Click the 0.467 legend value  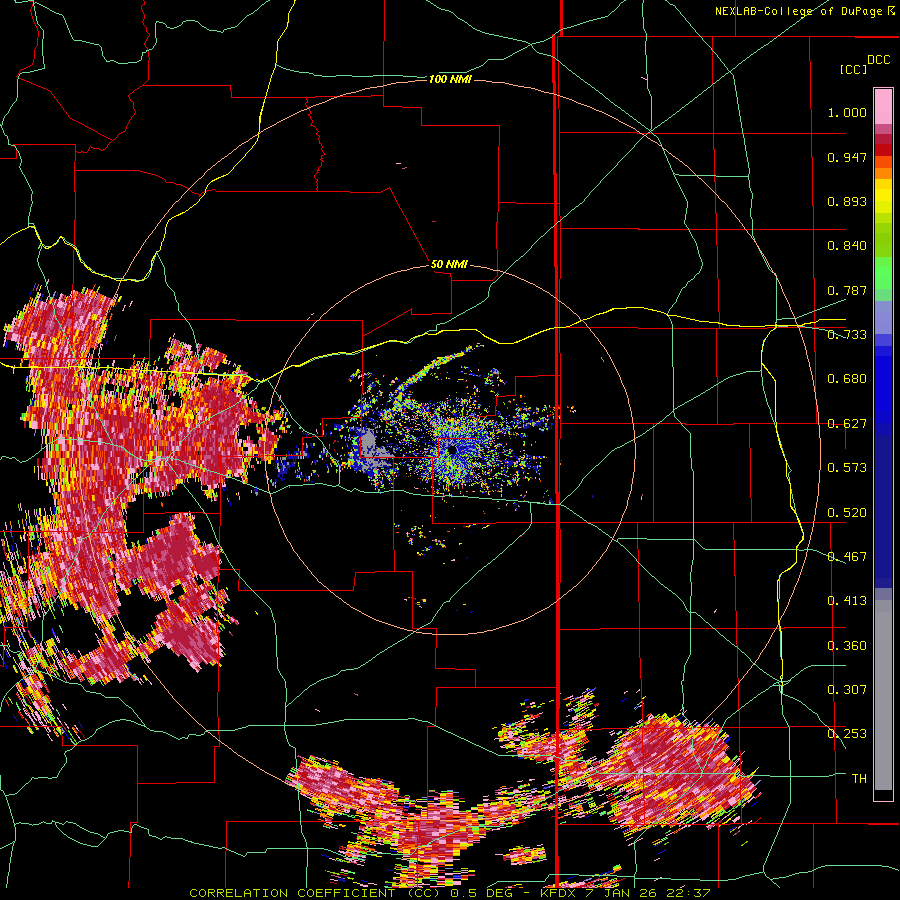847,557
